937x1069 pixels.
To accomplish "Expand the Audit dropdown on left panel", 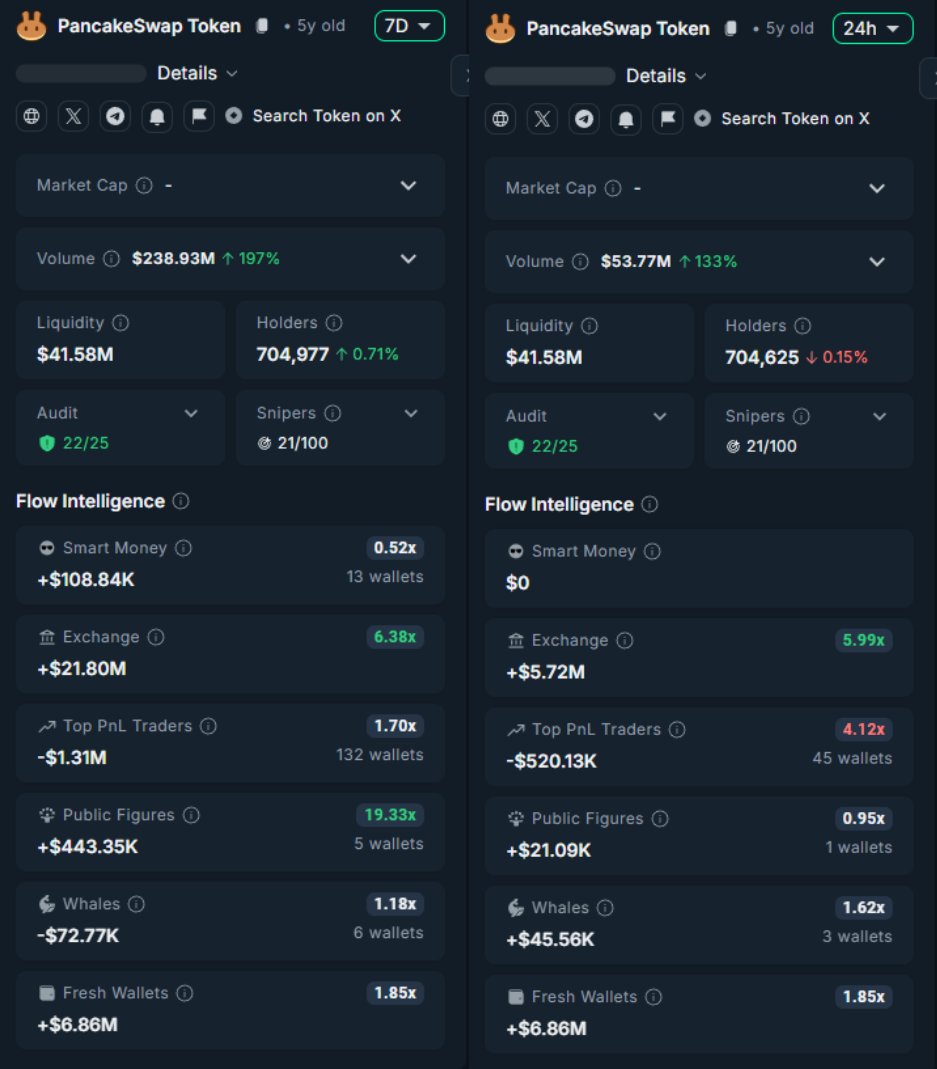I will (191, 413).
